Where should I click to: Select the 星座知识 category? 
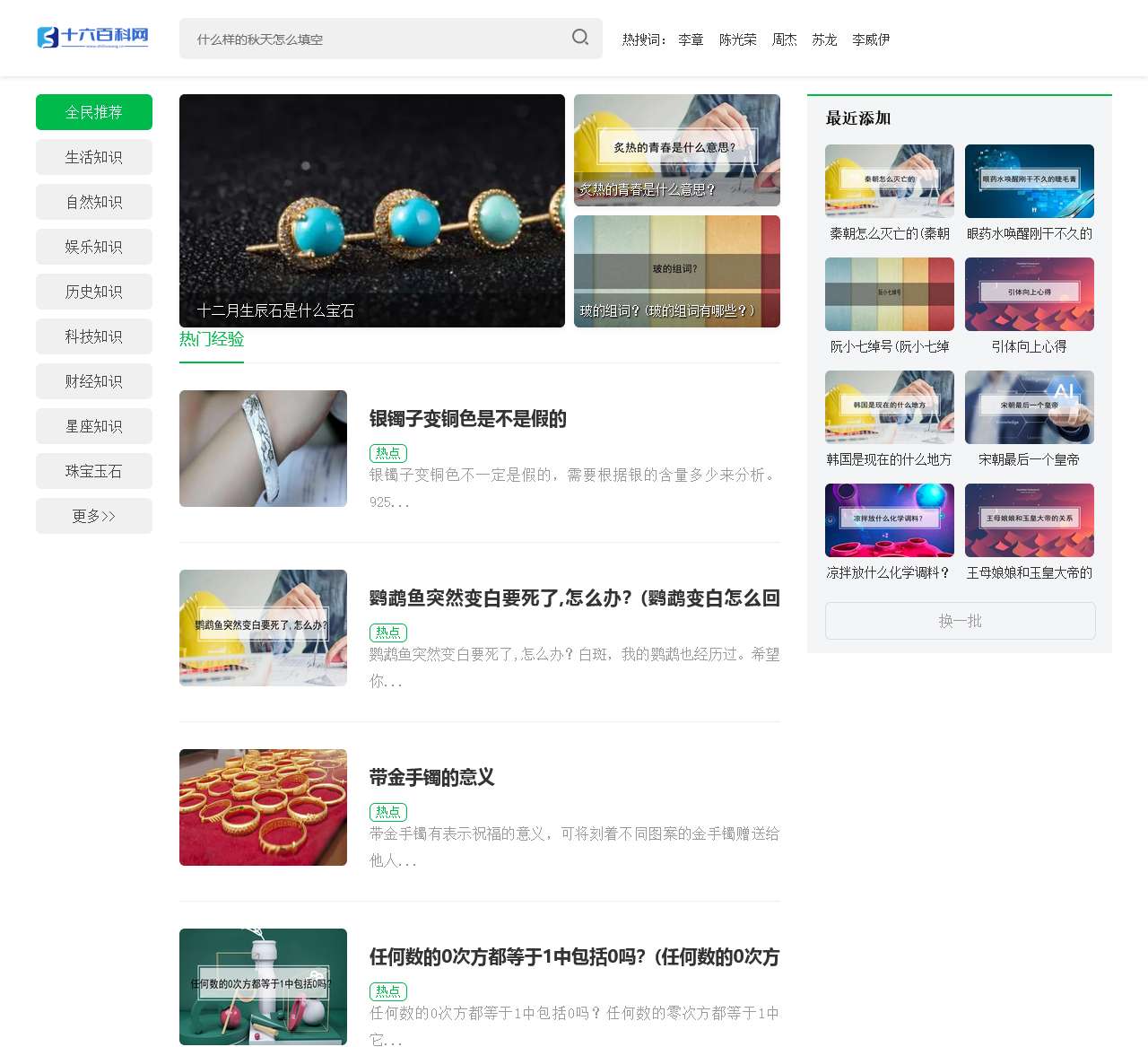click(93, 425)
